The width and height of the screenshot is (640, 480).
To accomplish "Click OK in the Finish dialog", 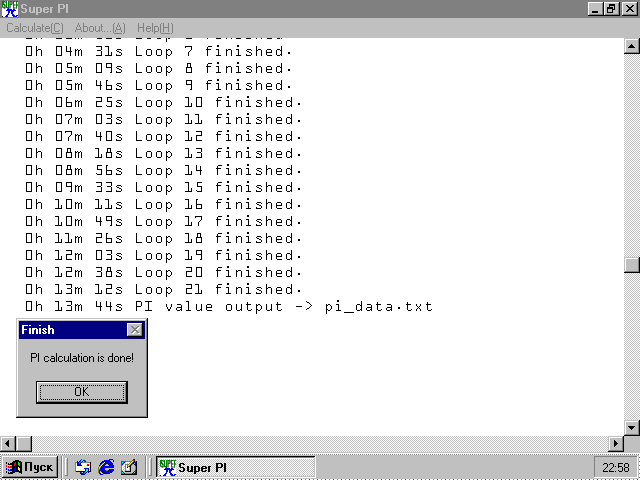I will [82, 392].
